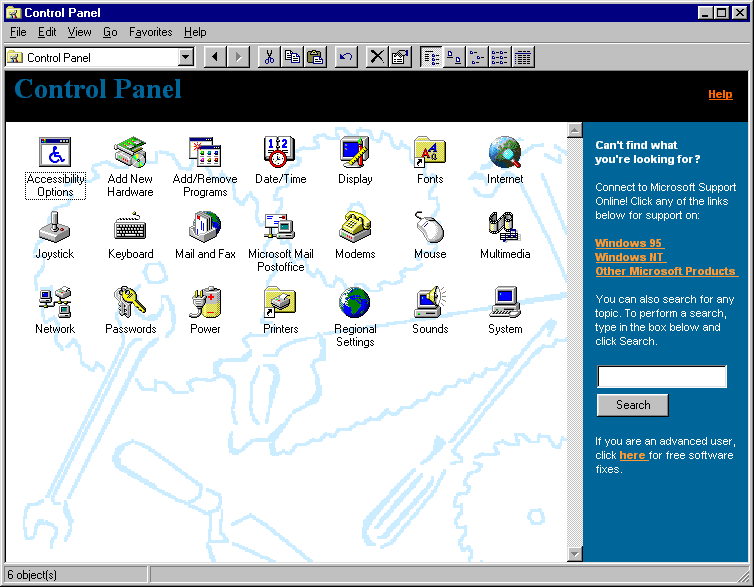Click the Back arrow toolbar button

click(215, 57)
